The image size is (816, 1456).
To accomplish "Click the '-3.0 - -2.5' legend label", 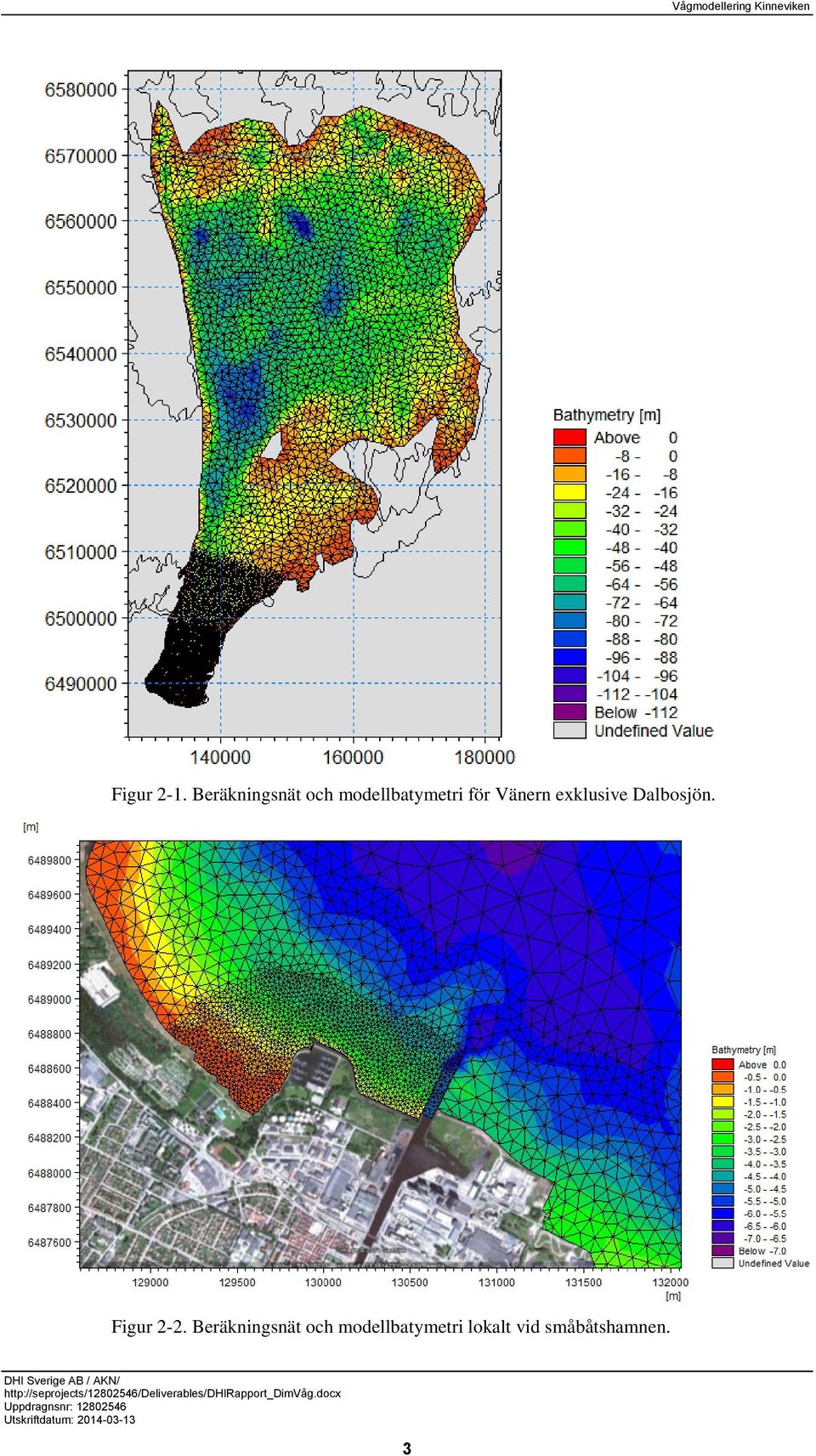I will (765, 1139).
